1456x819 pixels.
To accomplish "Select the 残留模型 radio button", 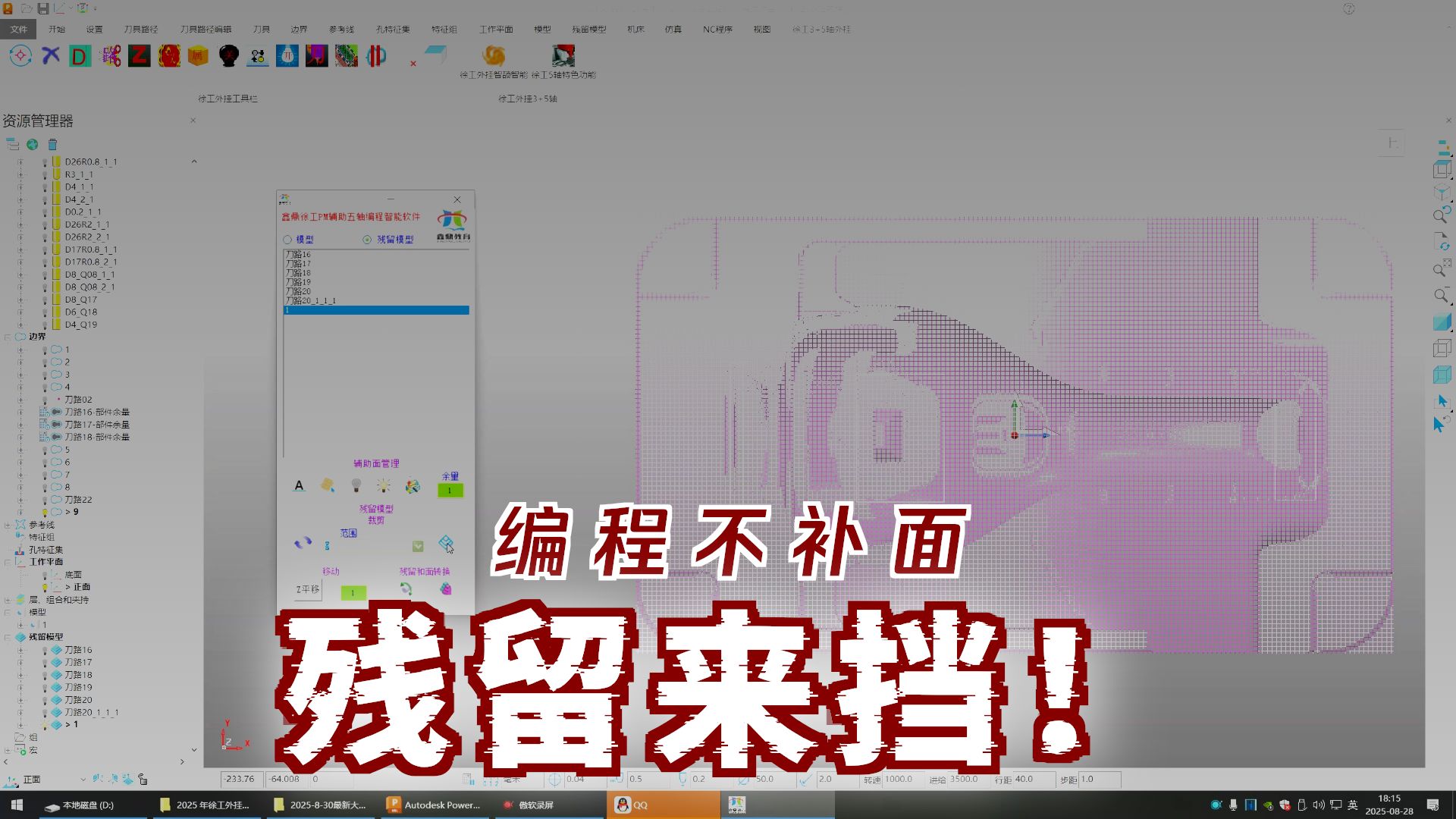I will coord(367,239).
